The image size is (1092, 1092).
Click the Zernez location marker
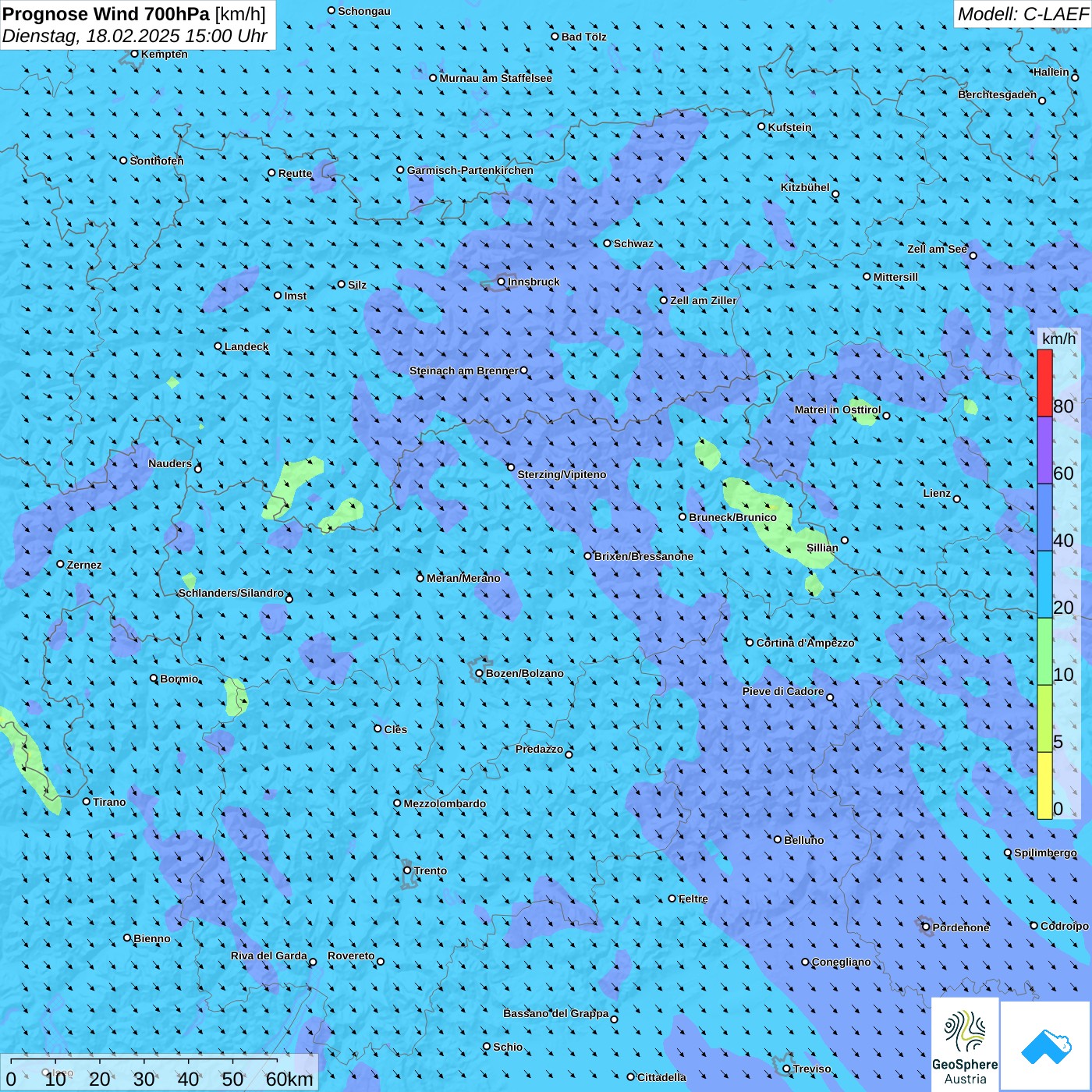click(60, 564)
